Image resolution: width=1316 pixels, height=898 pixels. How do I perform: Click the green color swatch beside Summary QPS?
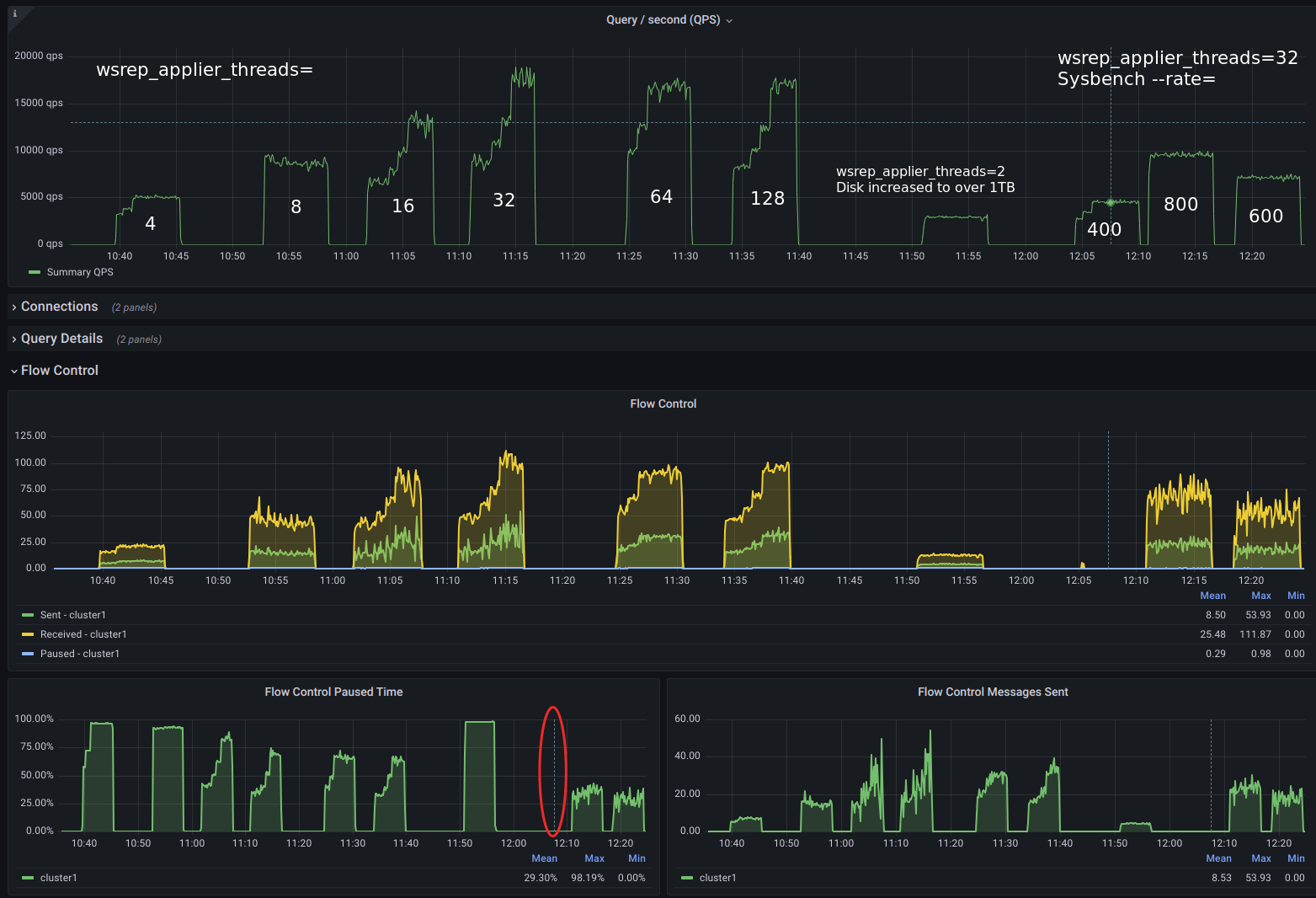click(x=35, y=272)
